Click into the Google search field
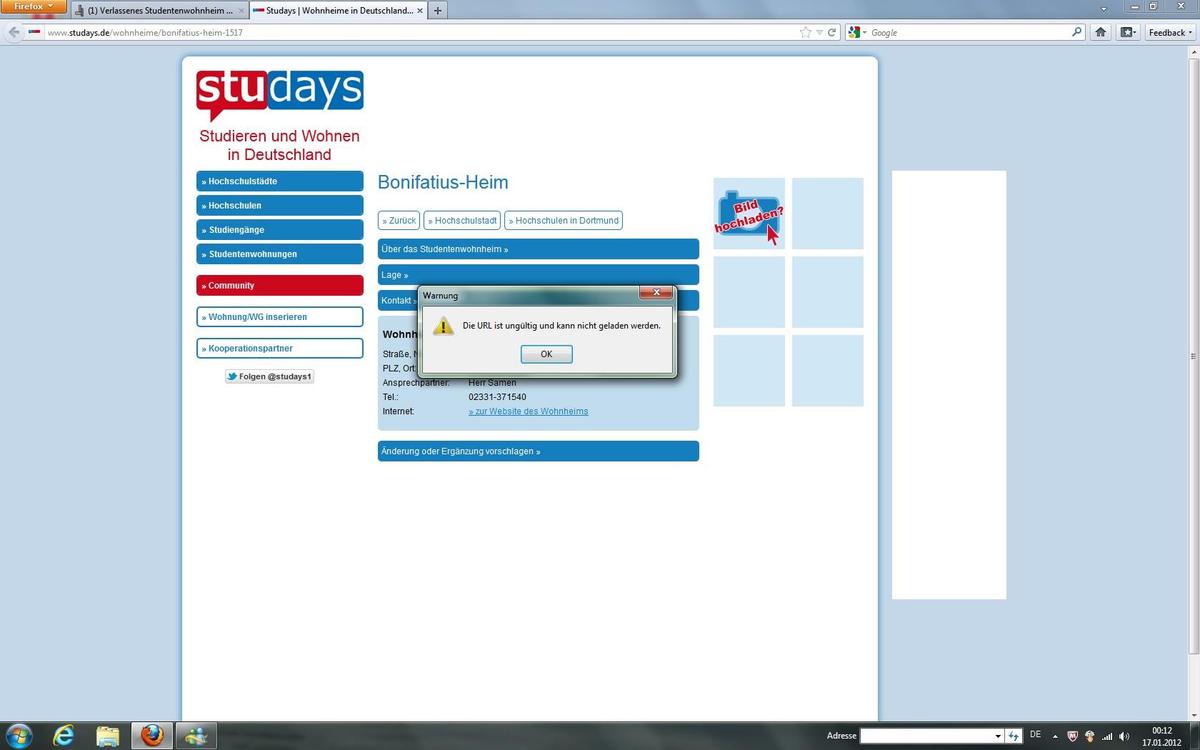The width and height of the screenshot is (1200, 750). pyautogui.click(x=965, y=32)
